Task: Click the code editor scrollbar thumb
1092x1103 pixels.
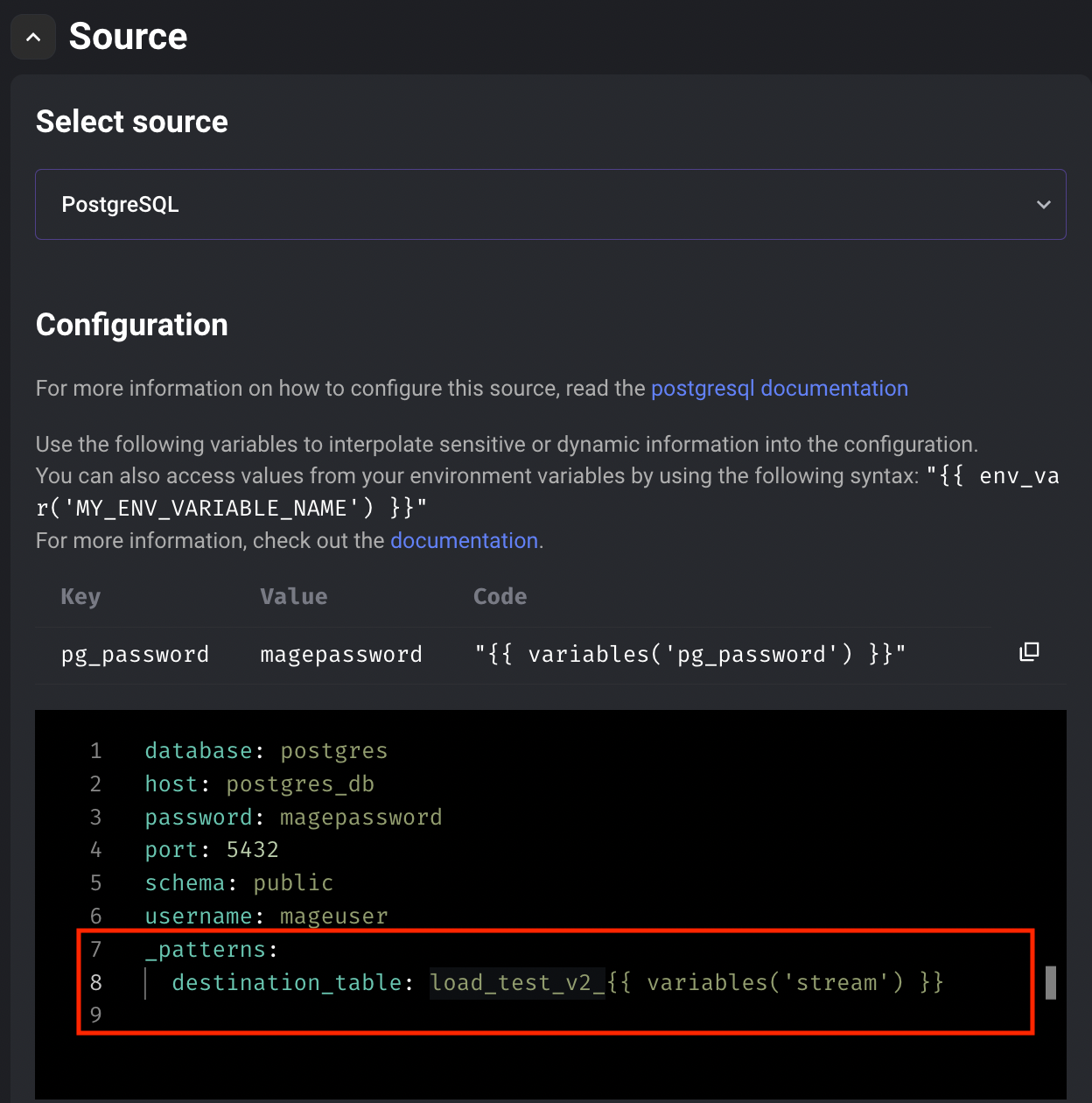Action: point(1051,983)
